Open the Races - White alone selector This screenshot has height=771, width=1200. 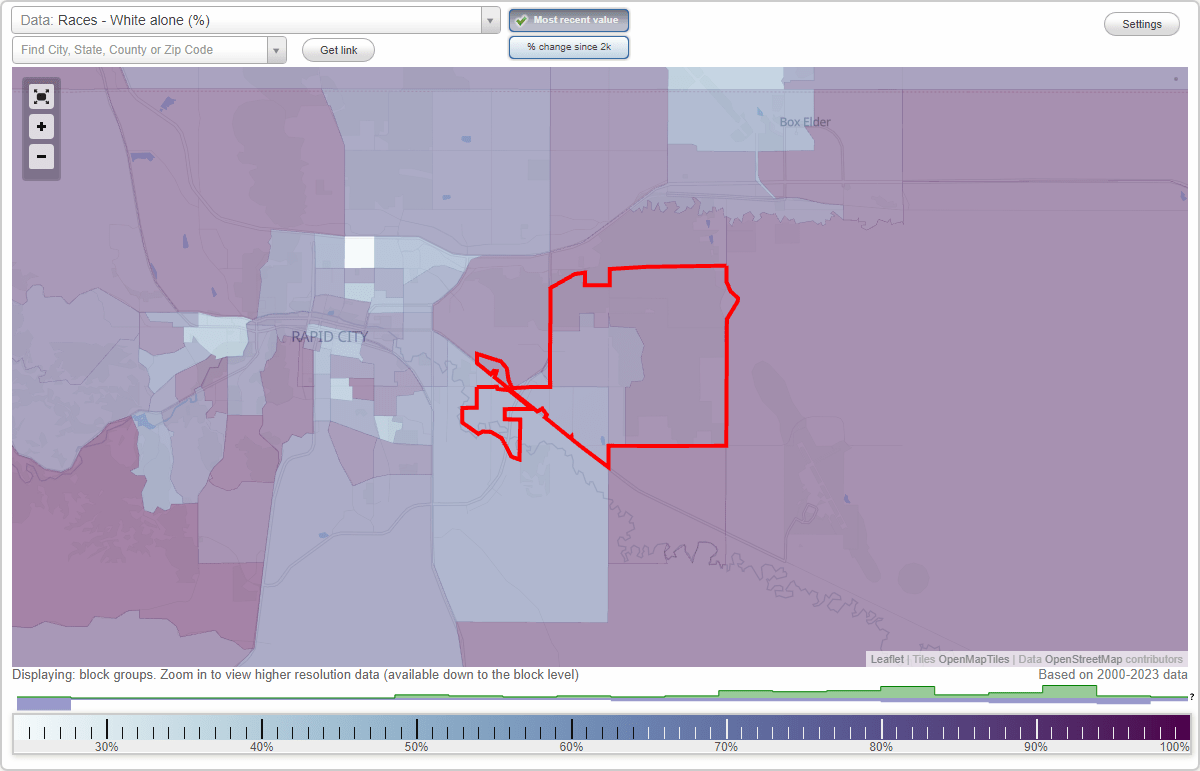[x=250, y=20]
